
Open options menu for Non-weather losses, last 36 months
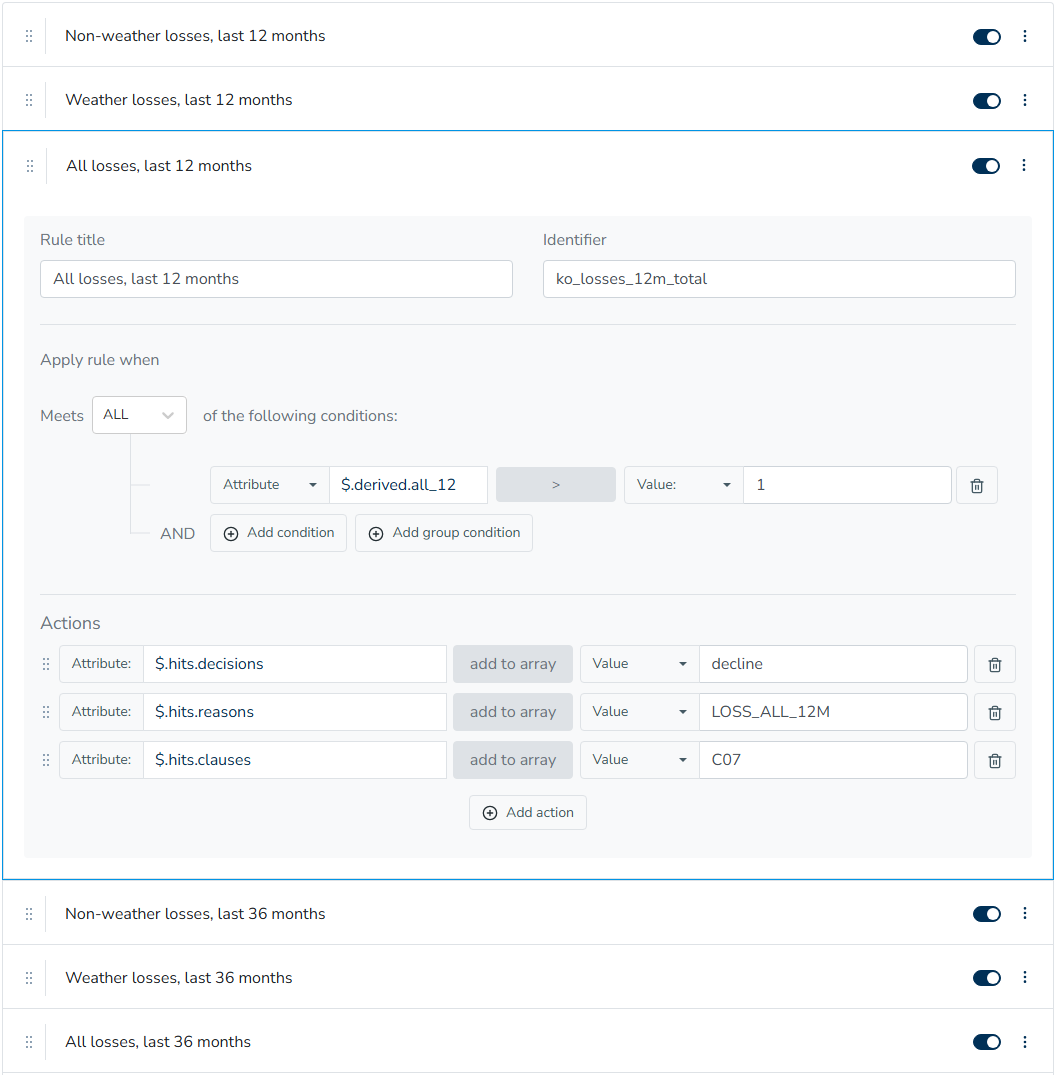[1024, 913]
